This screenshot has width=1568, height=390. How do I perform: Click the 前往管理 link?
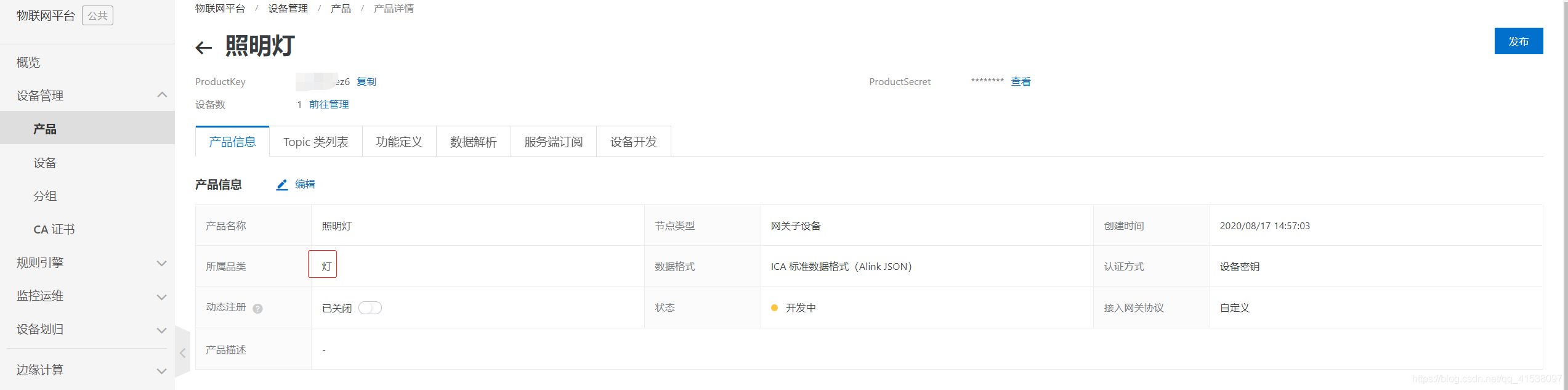[329, 104]
